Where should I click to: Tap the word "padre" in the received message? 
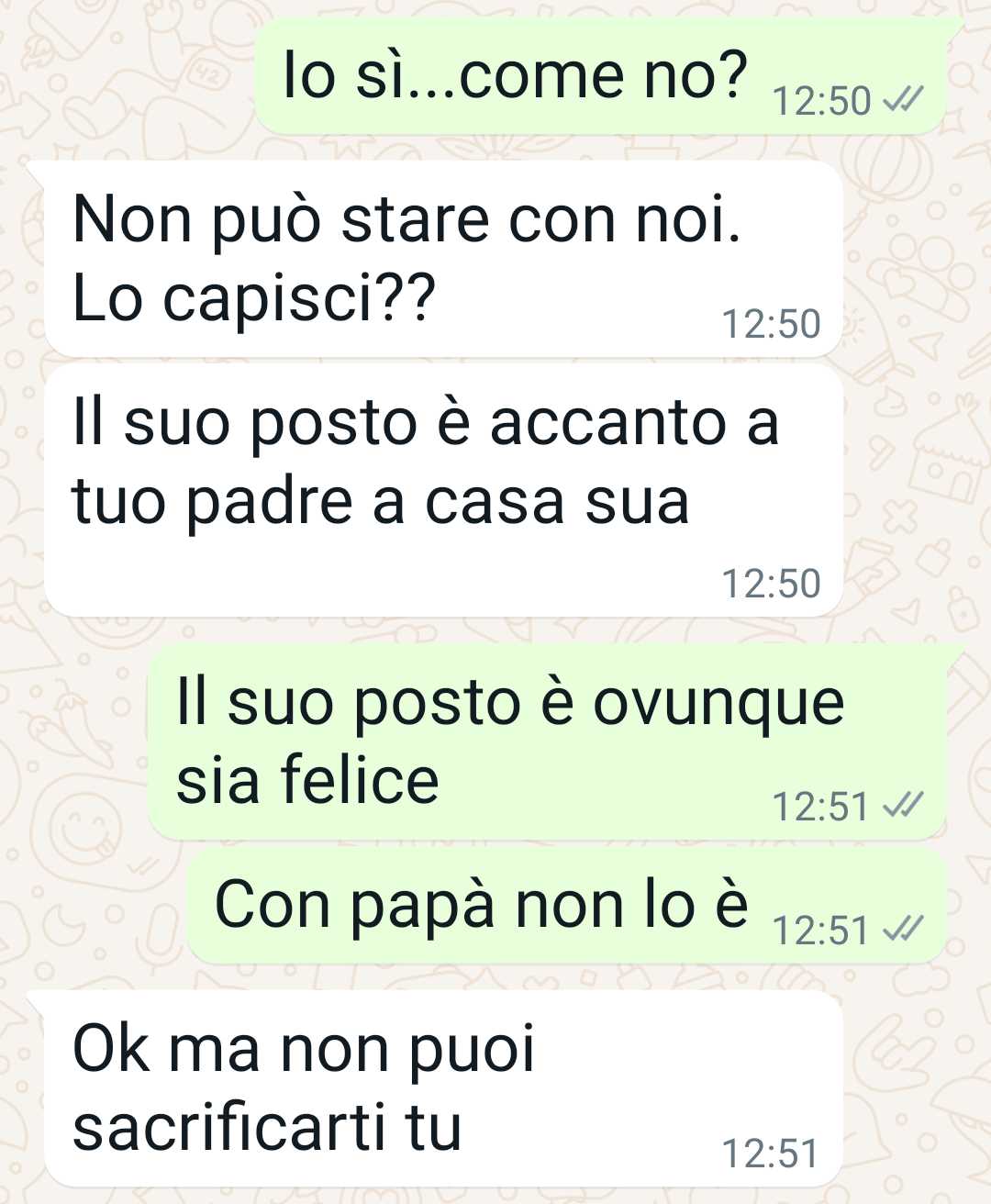[270, 503]
